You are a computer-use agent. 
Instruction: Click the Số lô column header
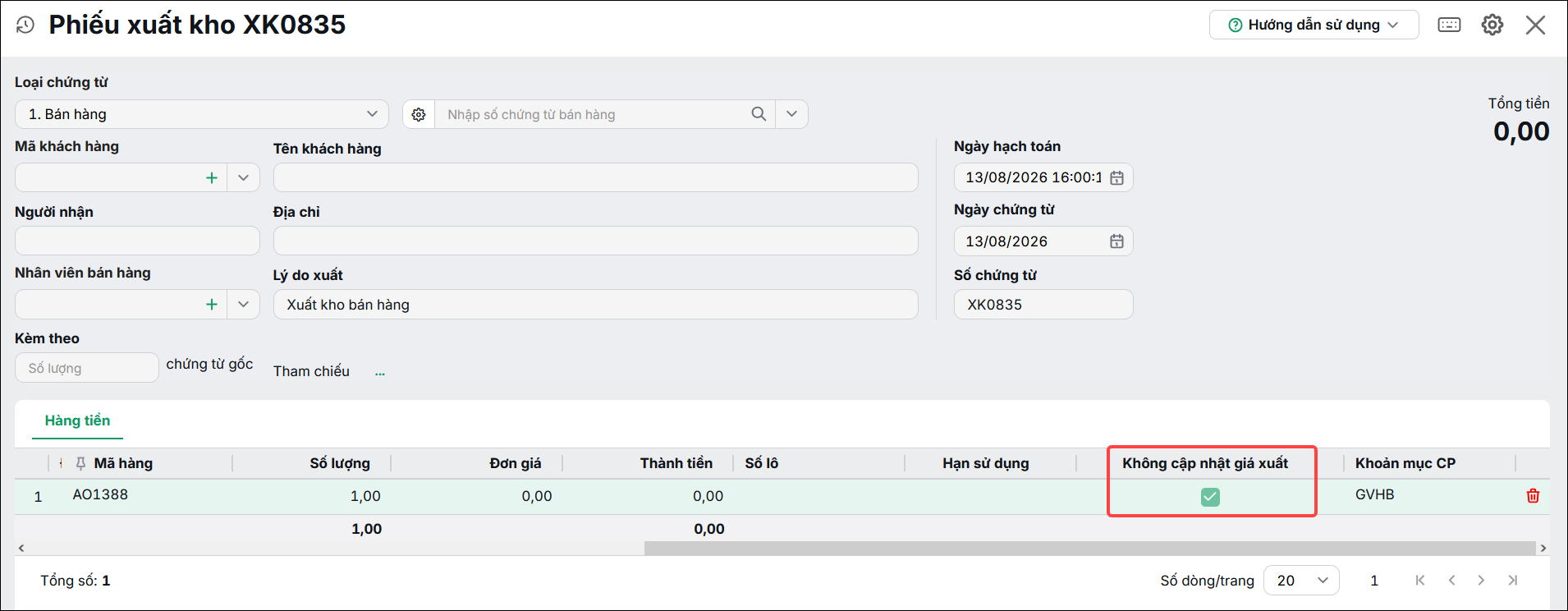[x=761, y=463]
